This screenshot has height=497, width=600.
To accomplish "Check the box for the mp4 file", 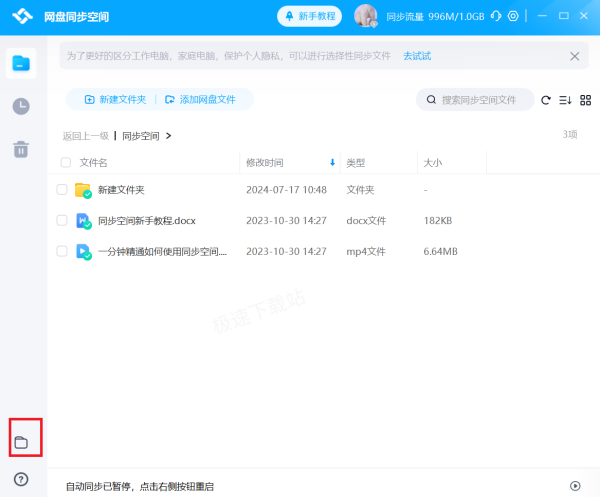I will (62, 251).
